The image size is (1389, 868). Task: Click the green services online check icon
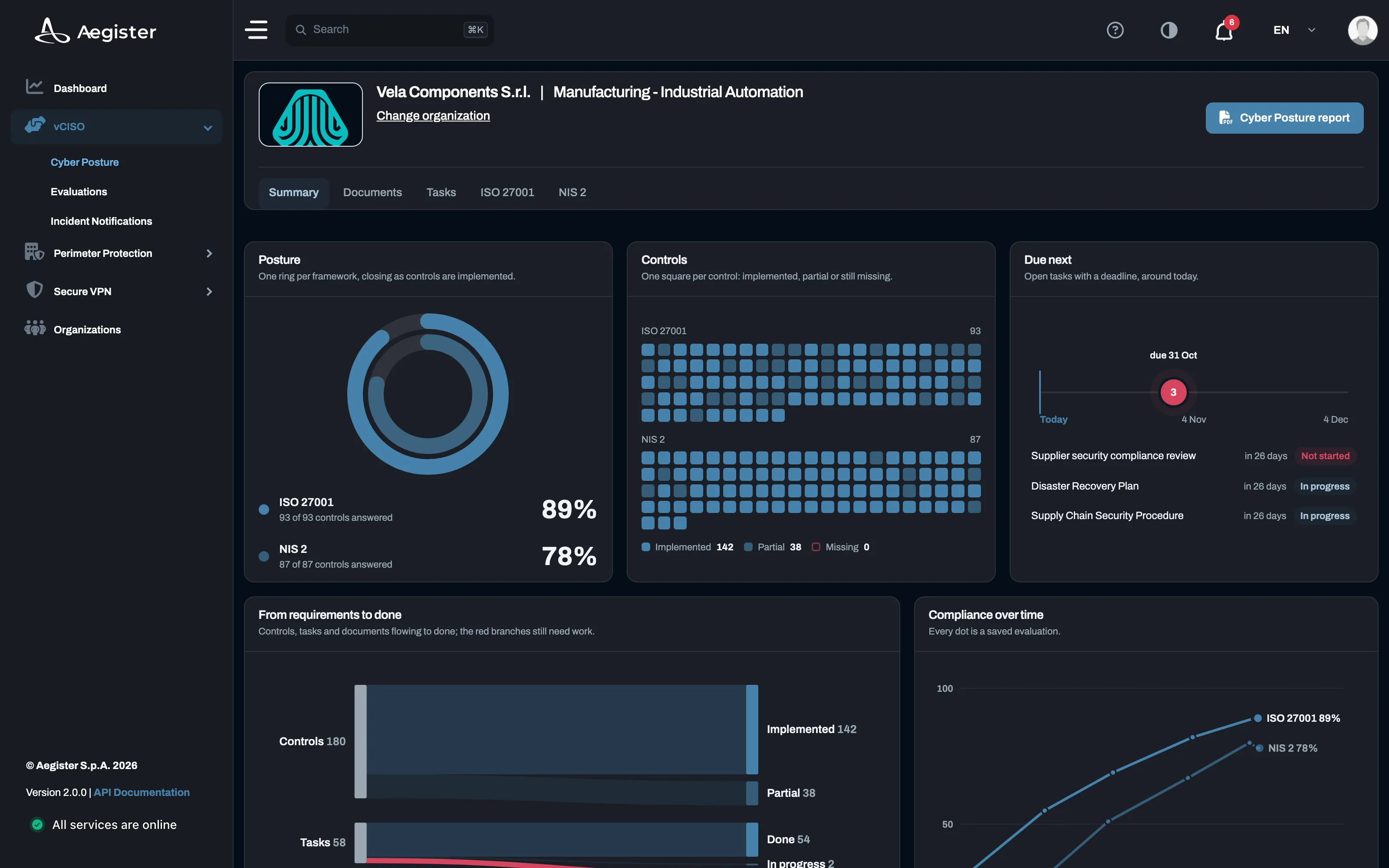click(x=37, y=824)
